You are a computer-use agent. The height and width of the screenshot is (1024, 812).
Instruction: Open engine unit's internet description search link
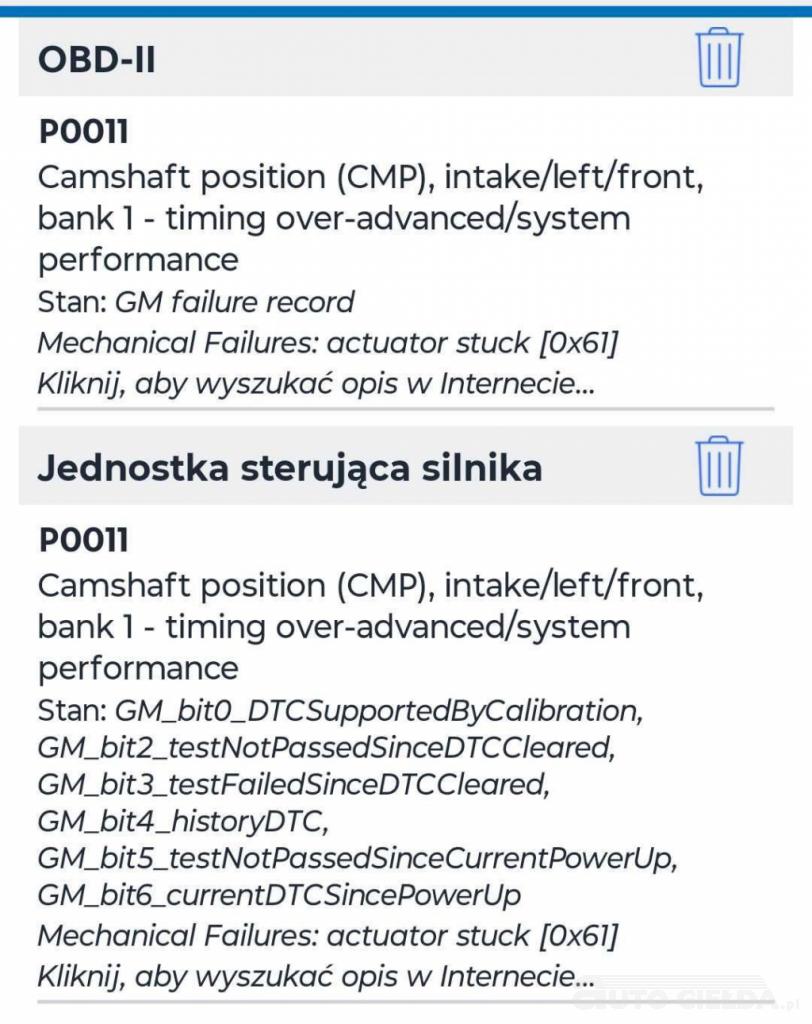(316, 975)
